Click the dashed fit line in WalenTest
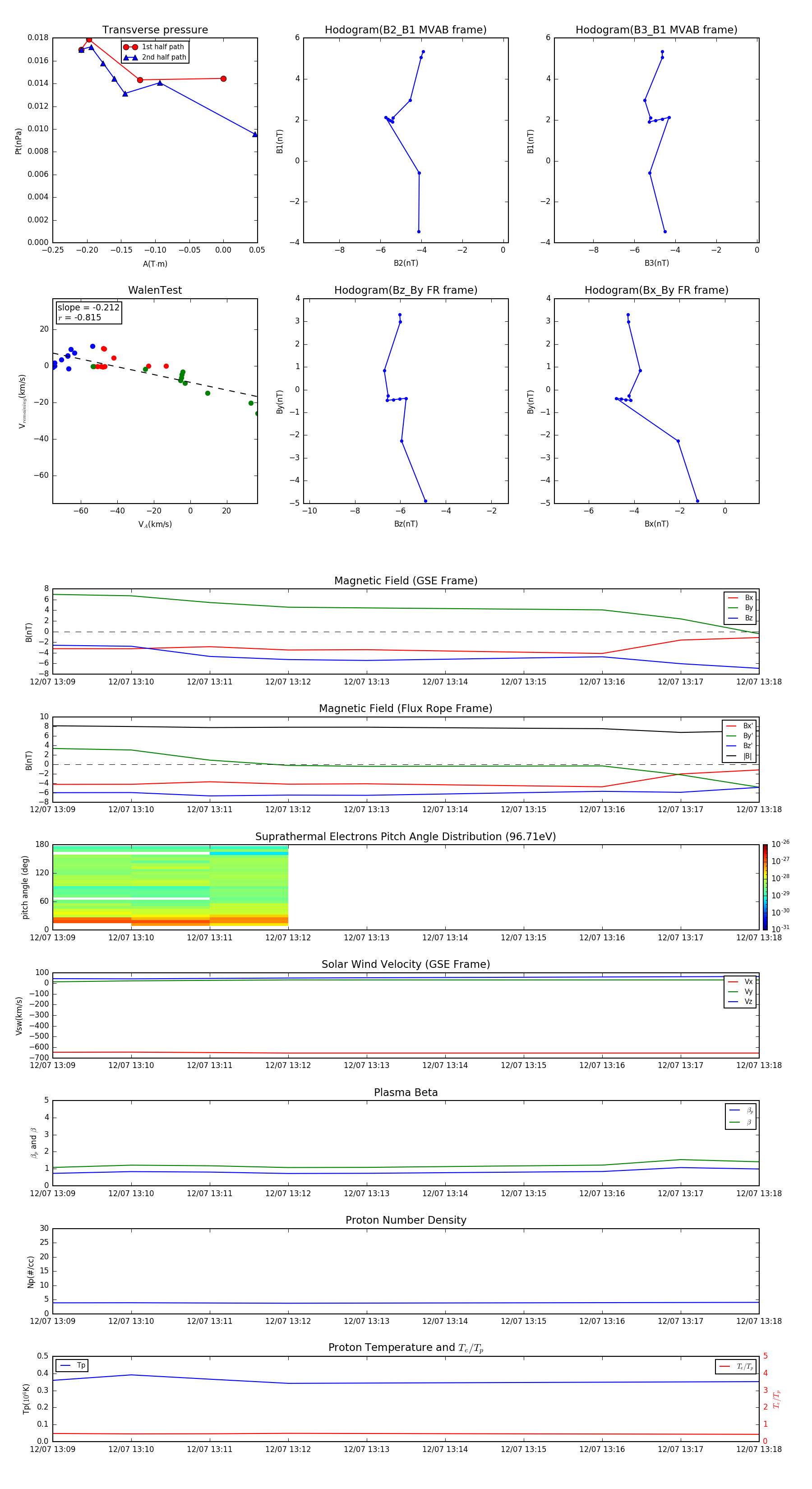Screen dimensions: 812x1489 pyautogui.click(x=155, y=375)
